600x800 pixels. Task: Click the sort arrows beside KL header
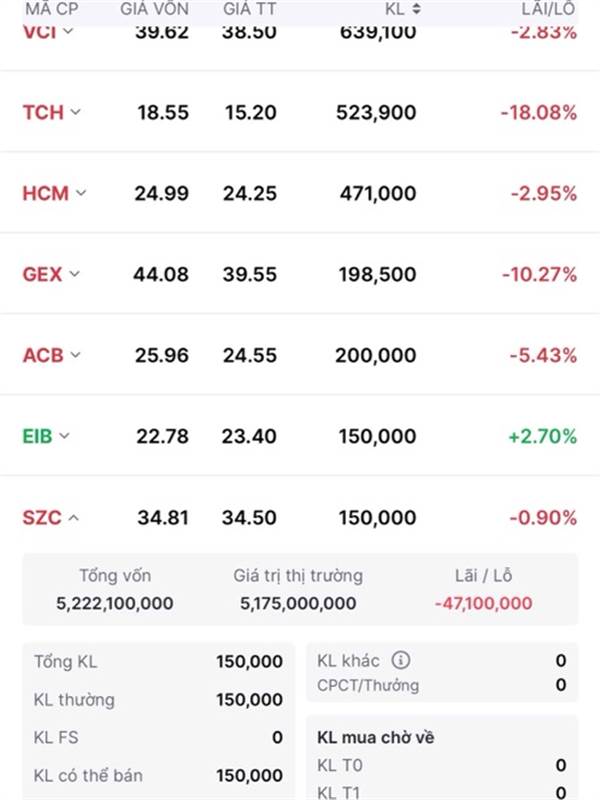point(416,8)
